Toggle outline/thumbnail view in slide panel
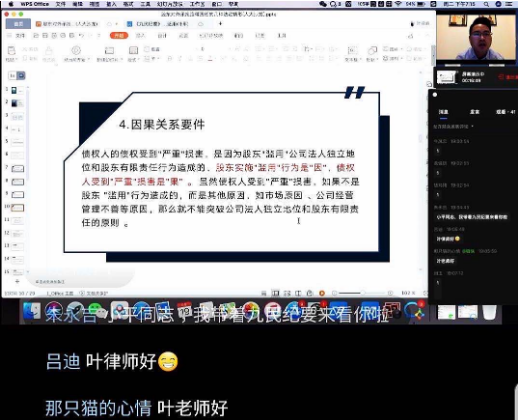 click(x=12, y=76)
